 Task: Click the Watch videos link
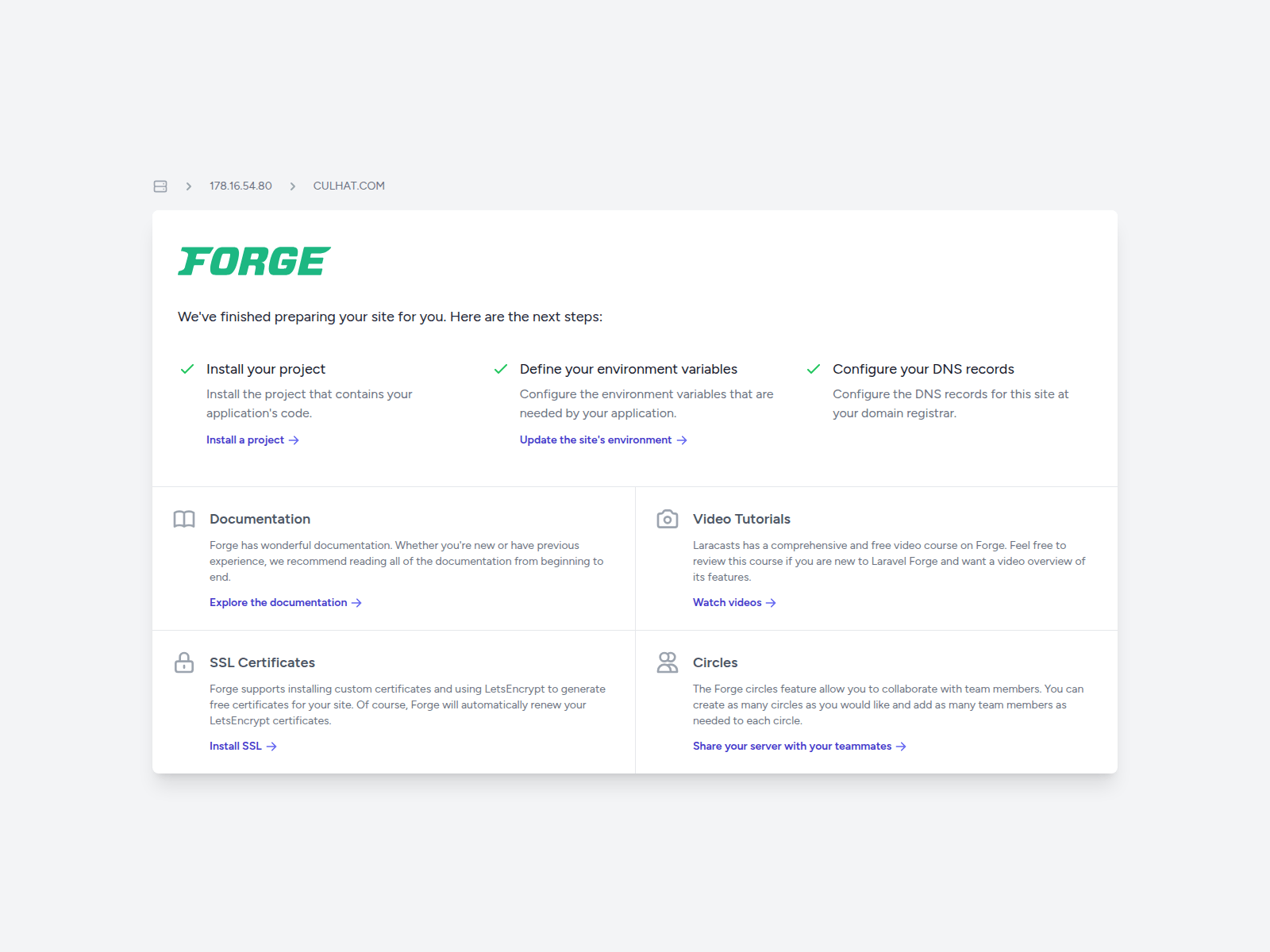734,602
